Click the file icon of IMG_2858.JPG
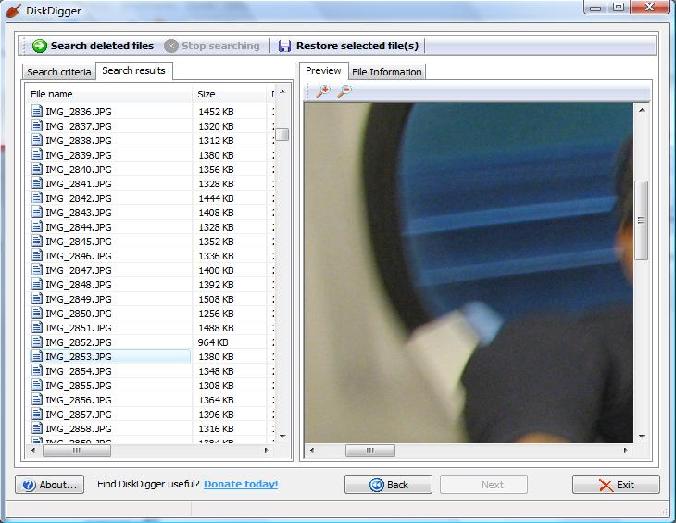Screen dimensions: 676x523 (37, 428)
